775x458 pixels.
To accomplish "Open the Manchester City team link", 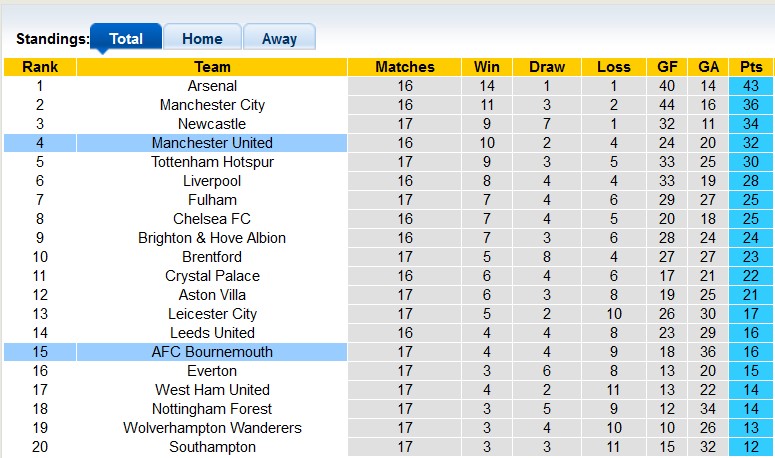I will 212,105.
